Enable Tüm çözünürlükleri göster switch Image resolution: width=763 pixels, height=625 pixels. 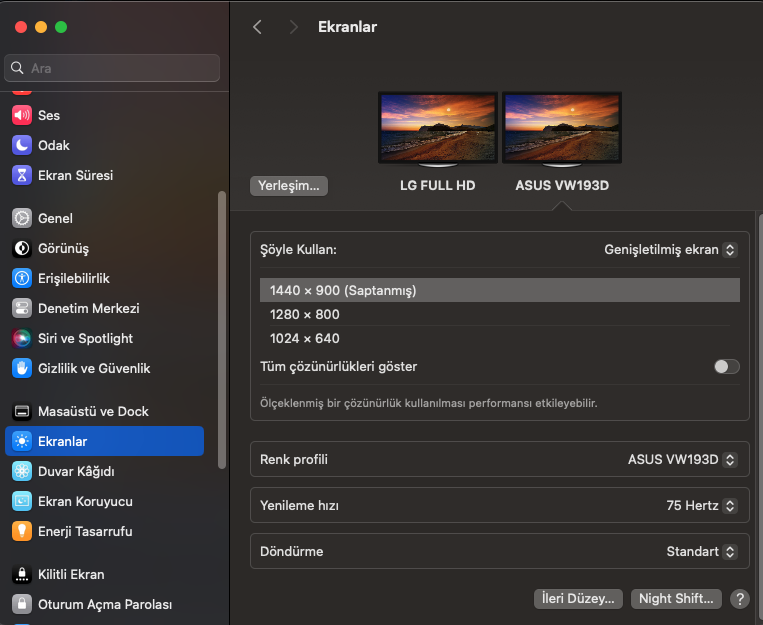[x=727, y=367]
